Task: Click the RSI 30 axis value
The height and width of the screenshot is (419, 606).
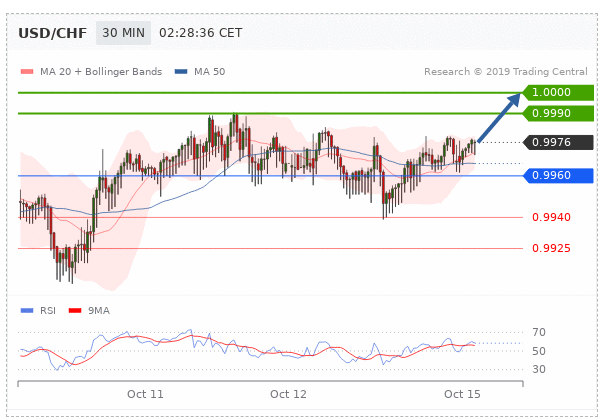Action: coord(539,369)
